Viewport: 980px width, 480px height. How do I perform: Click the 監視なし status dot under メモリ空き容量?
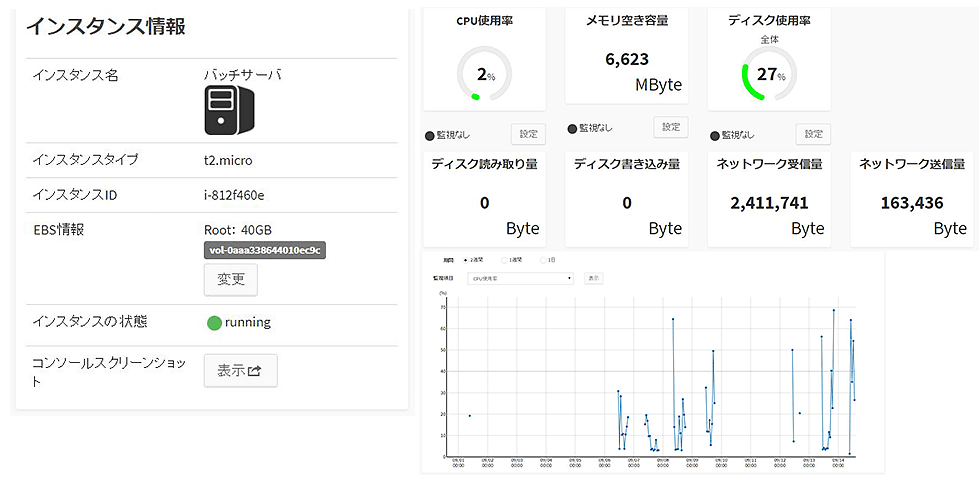click(572, 129)
